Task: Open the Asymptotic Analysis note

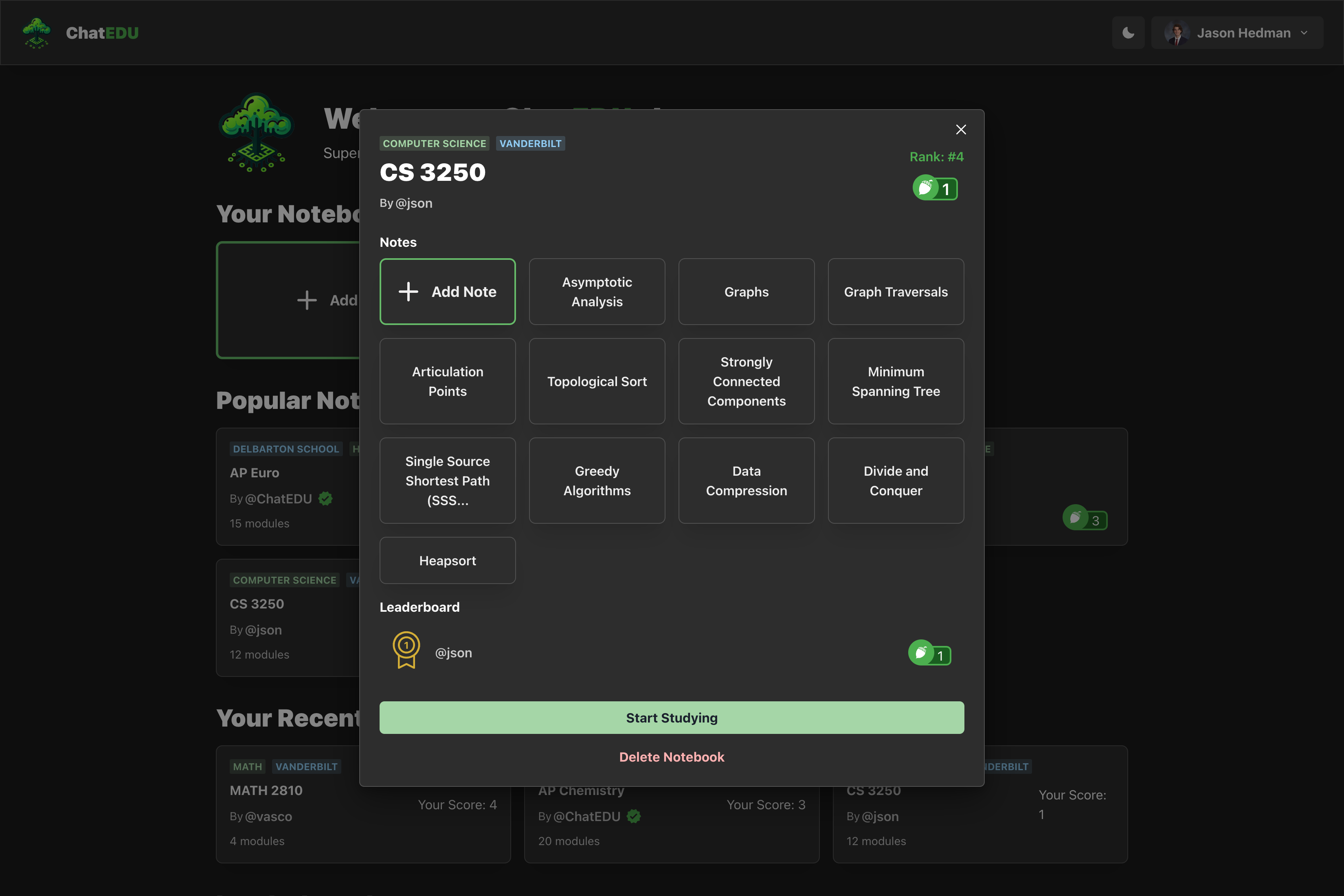Action: pos(597,292)
